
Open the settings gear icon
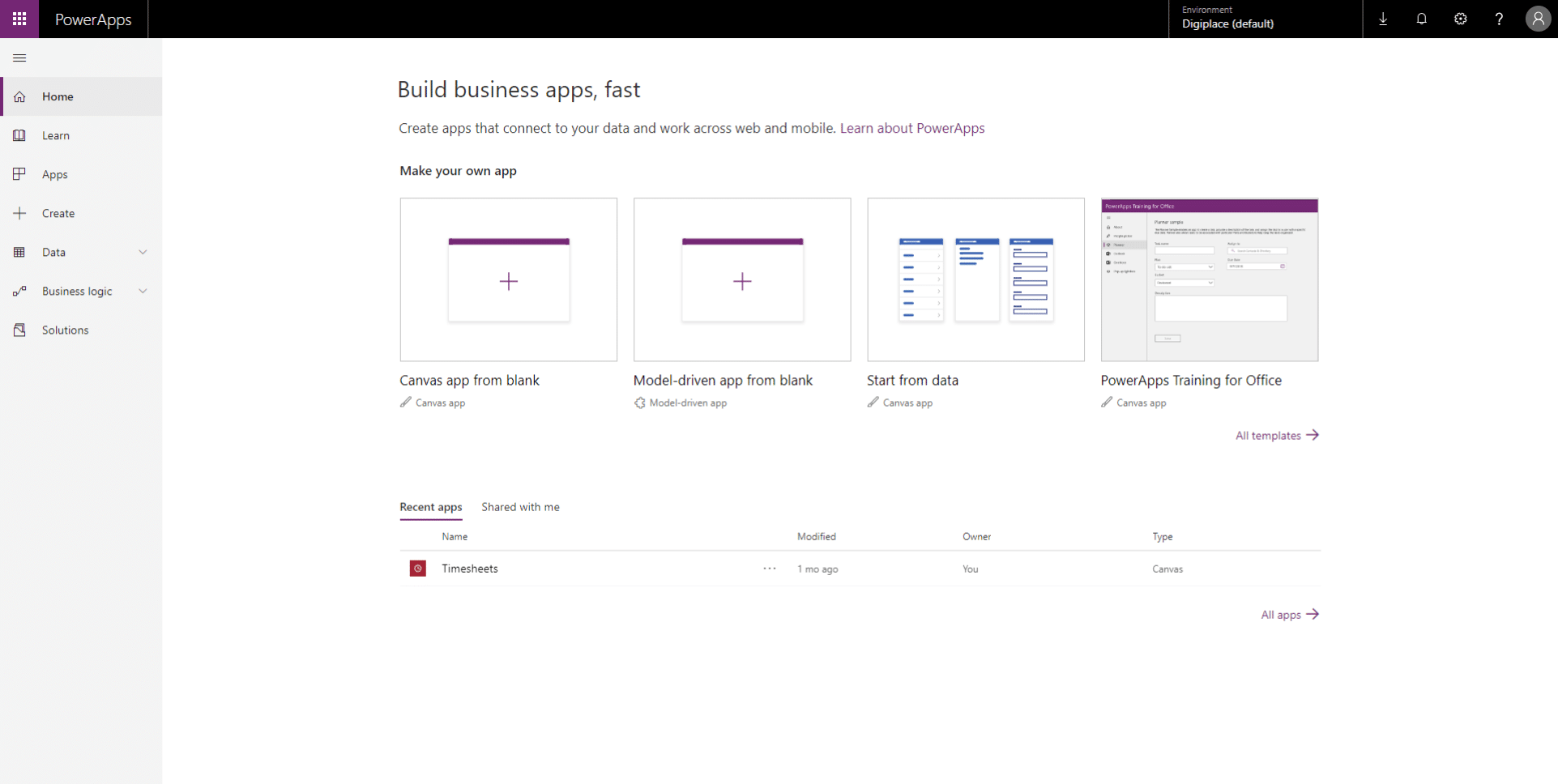pyautogui.click(x=1460, y=19)
